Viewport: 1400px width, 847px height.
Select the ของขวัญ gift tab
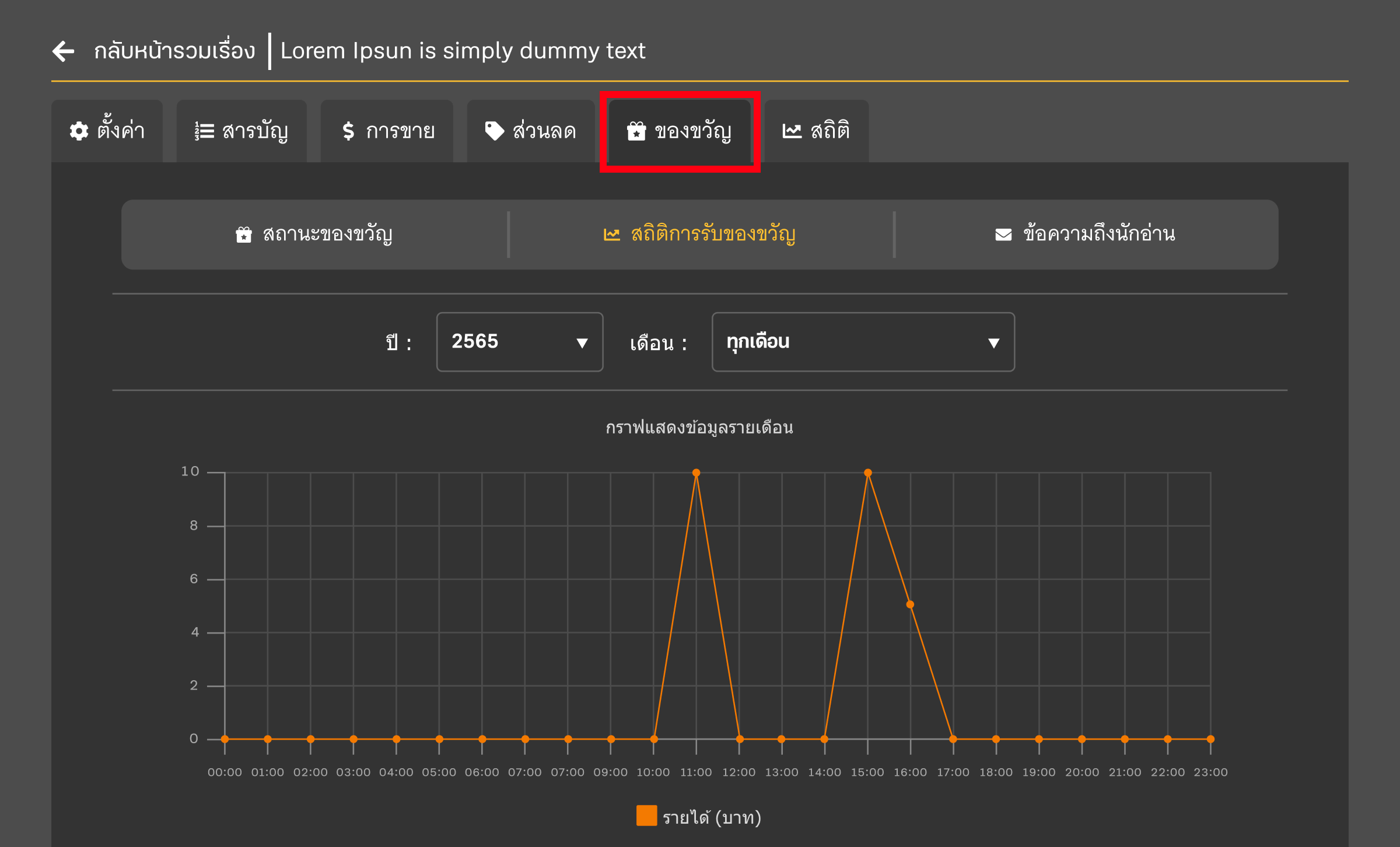point(680,131)
